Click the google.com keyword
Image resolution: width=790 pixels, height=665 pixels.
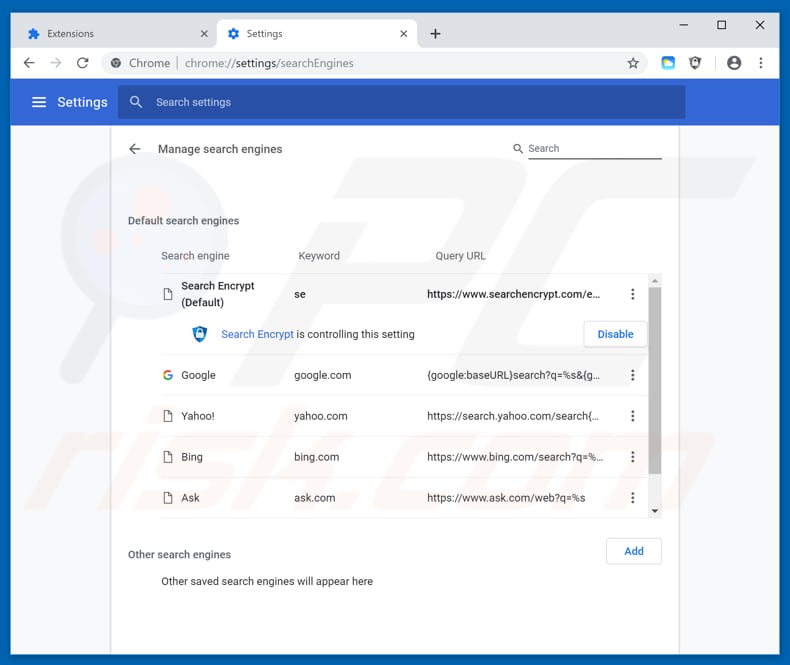(x=322, y=375)
